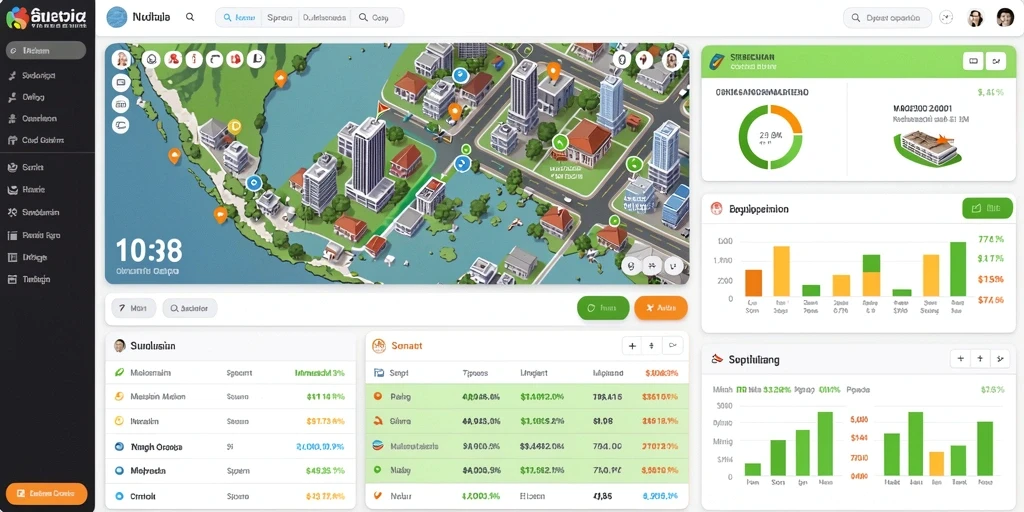
Task: Expand the plus button in the Sonact panel
Action: click(x=632, y=345)
